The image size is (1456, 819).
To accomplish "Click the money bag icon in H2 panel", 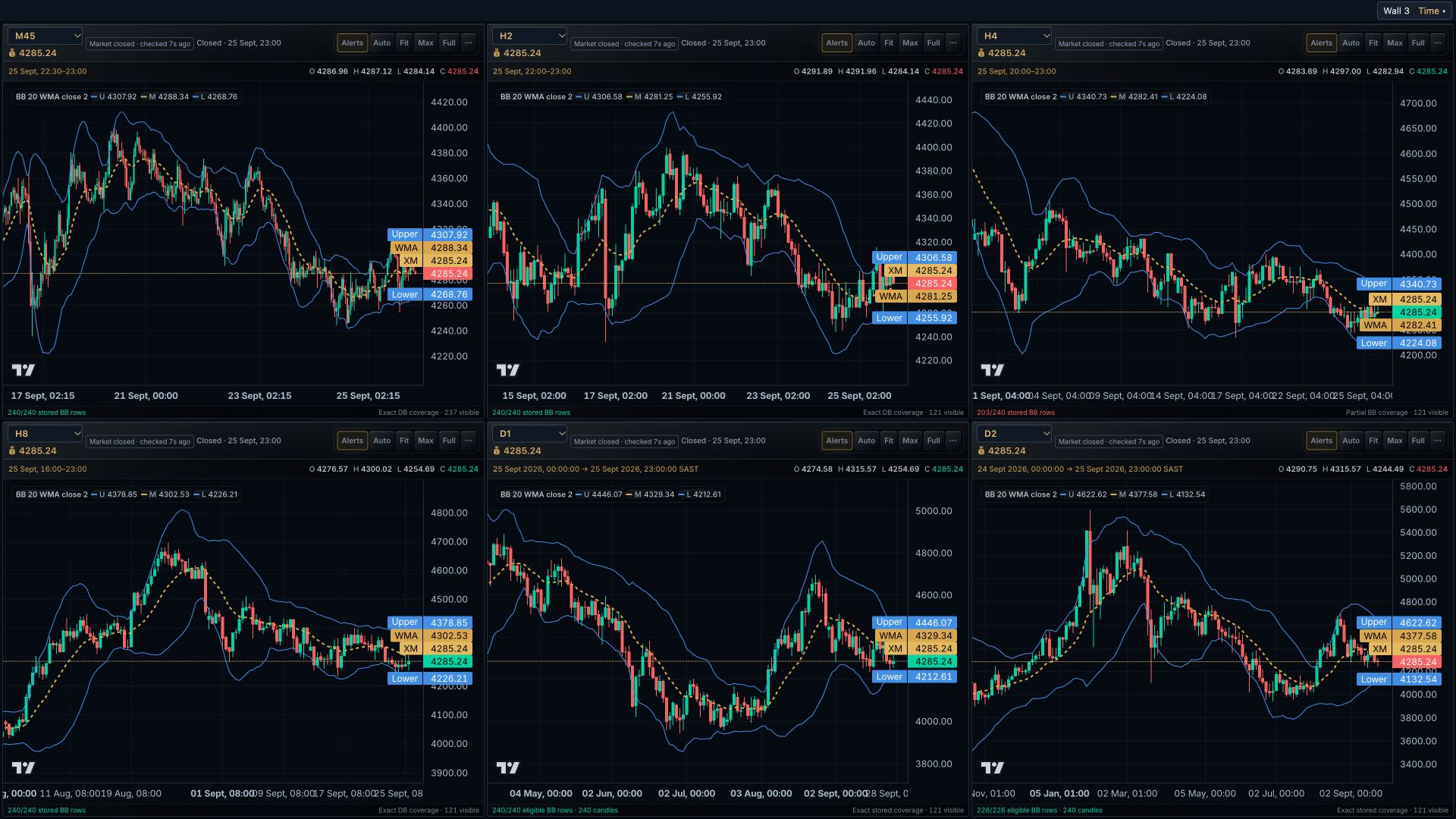I will [497, 53].
